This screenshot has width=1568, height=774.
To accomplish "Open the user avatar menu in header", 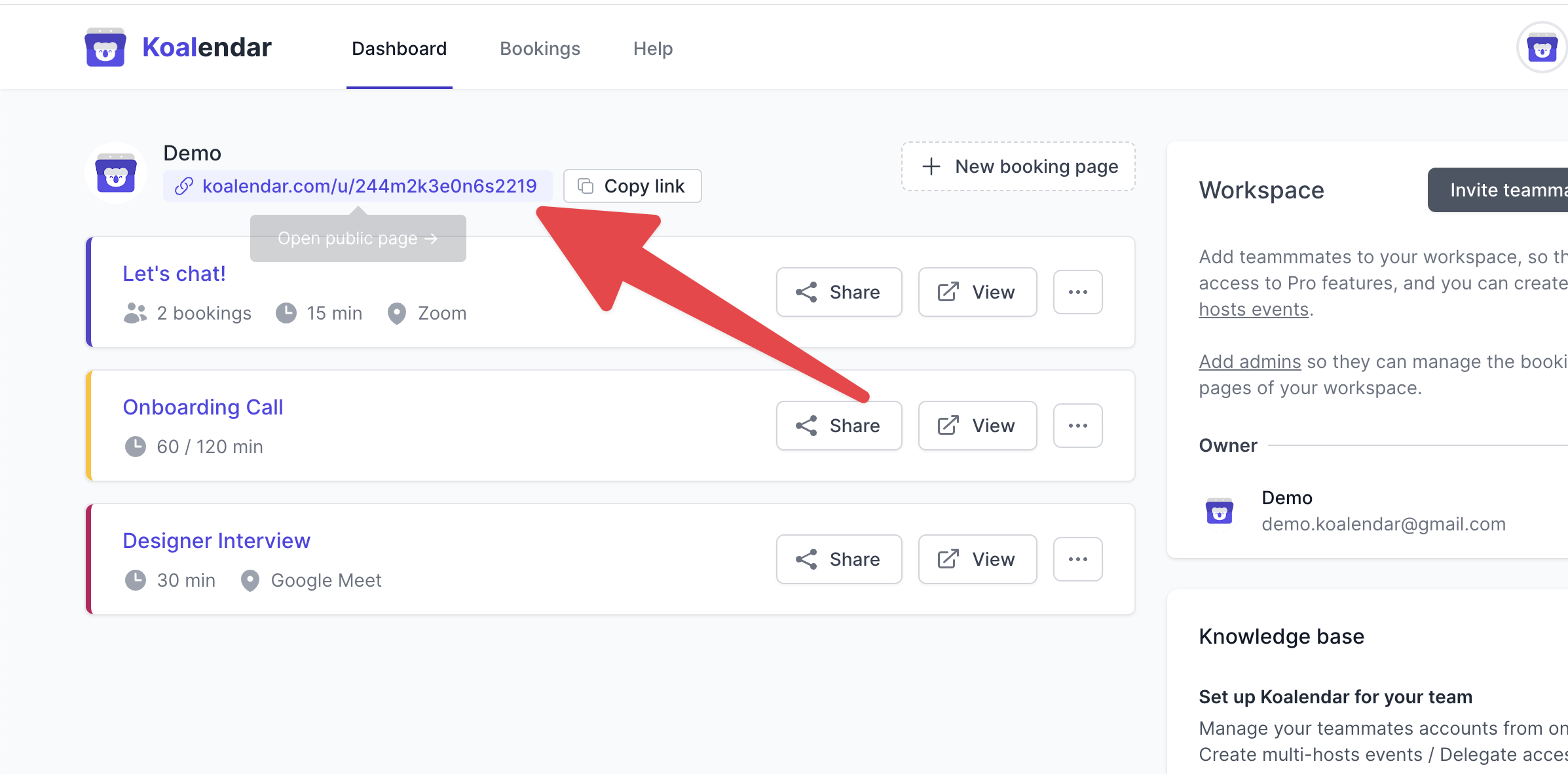I will pos(1542,48).
